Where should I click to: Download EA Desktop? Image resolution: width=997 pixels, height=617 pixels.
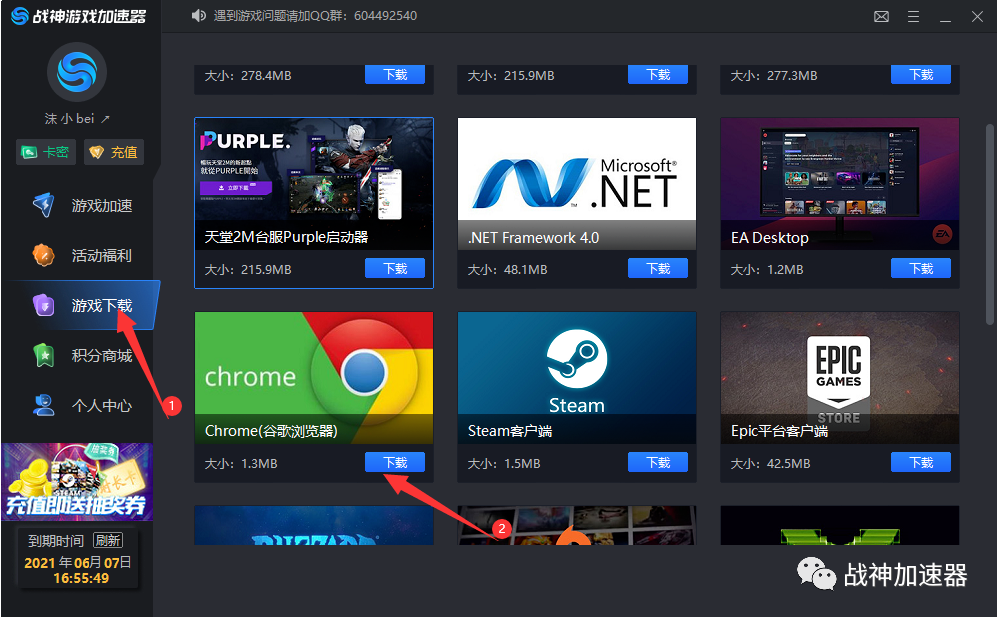coord(921,268)
